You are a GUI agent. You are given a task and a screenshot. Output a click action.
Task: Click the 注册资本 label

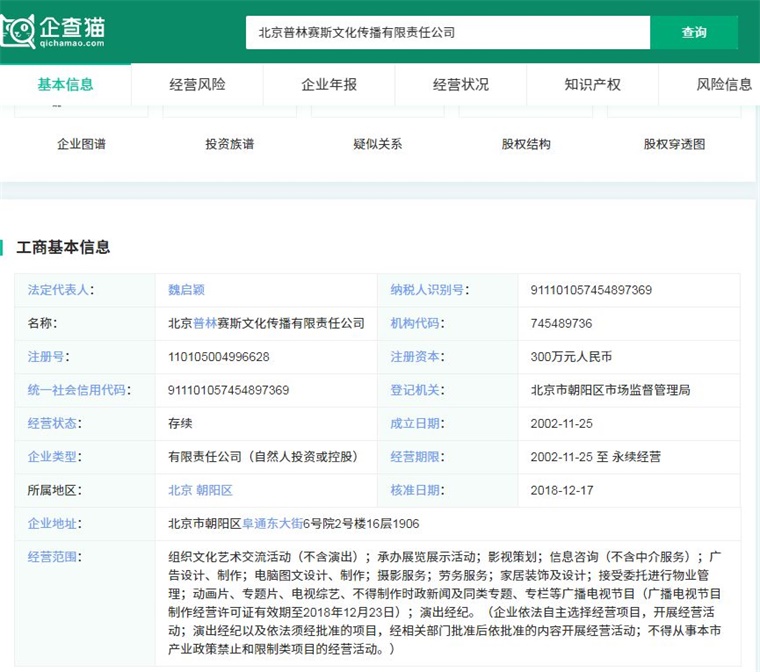tap(417, 357)
